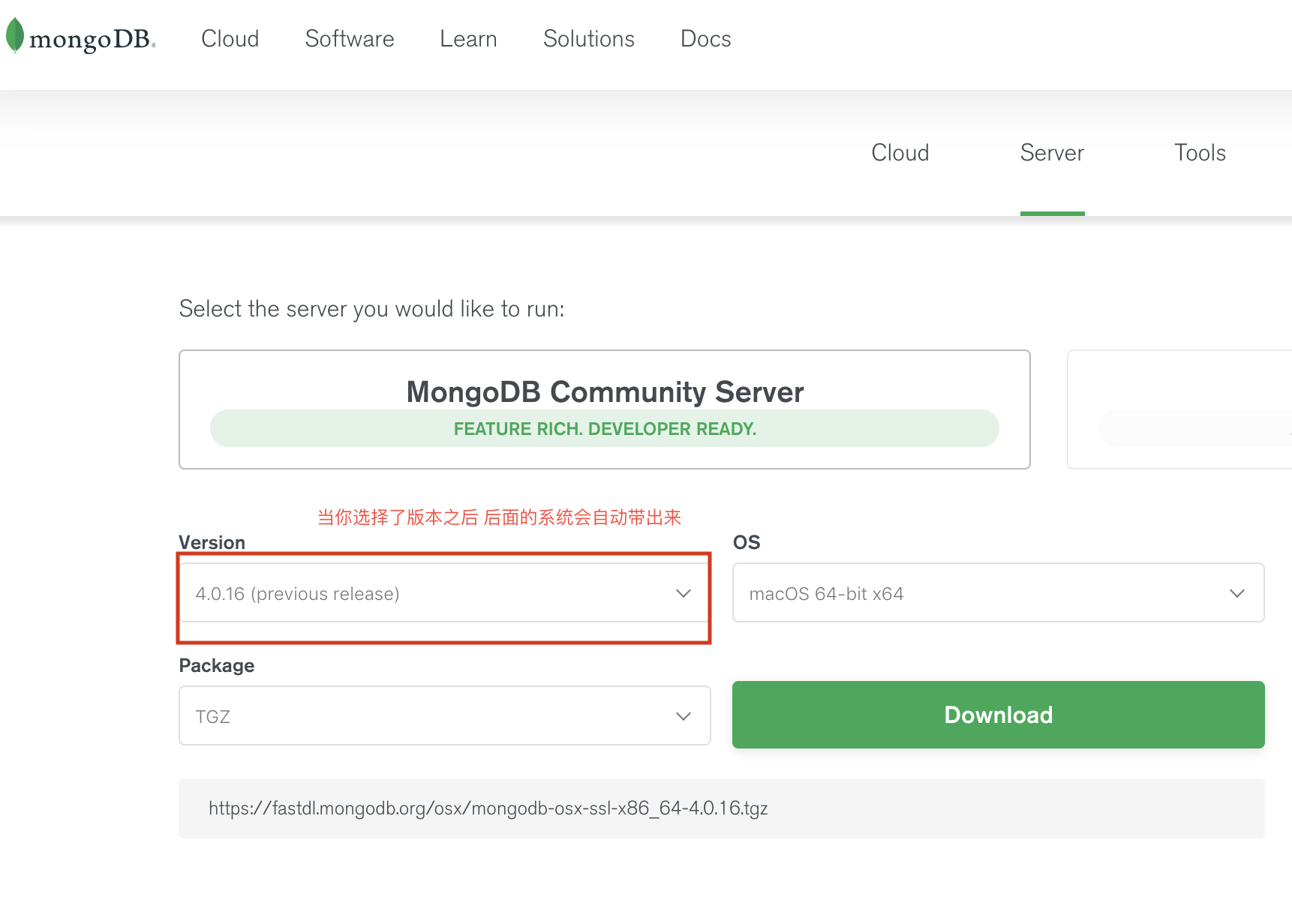The image size is (1292, 924).
Task: Expand the Version dropdown chevron
Action: pyautogui.click(x=683, y=593)
